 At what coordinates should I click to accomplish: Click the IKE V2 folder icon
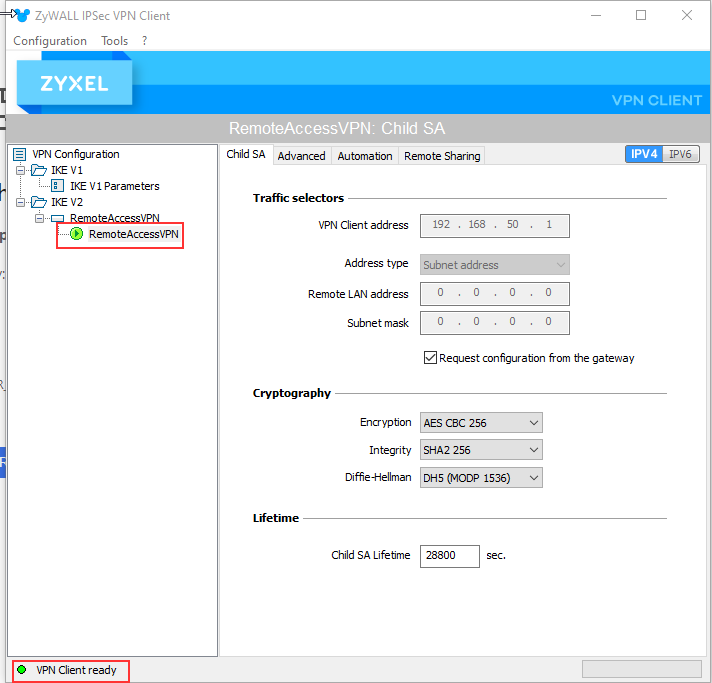point(39,202)
